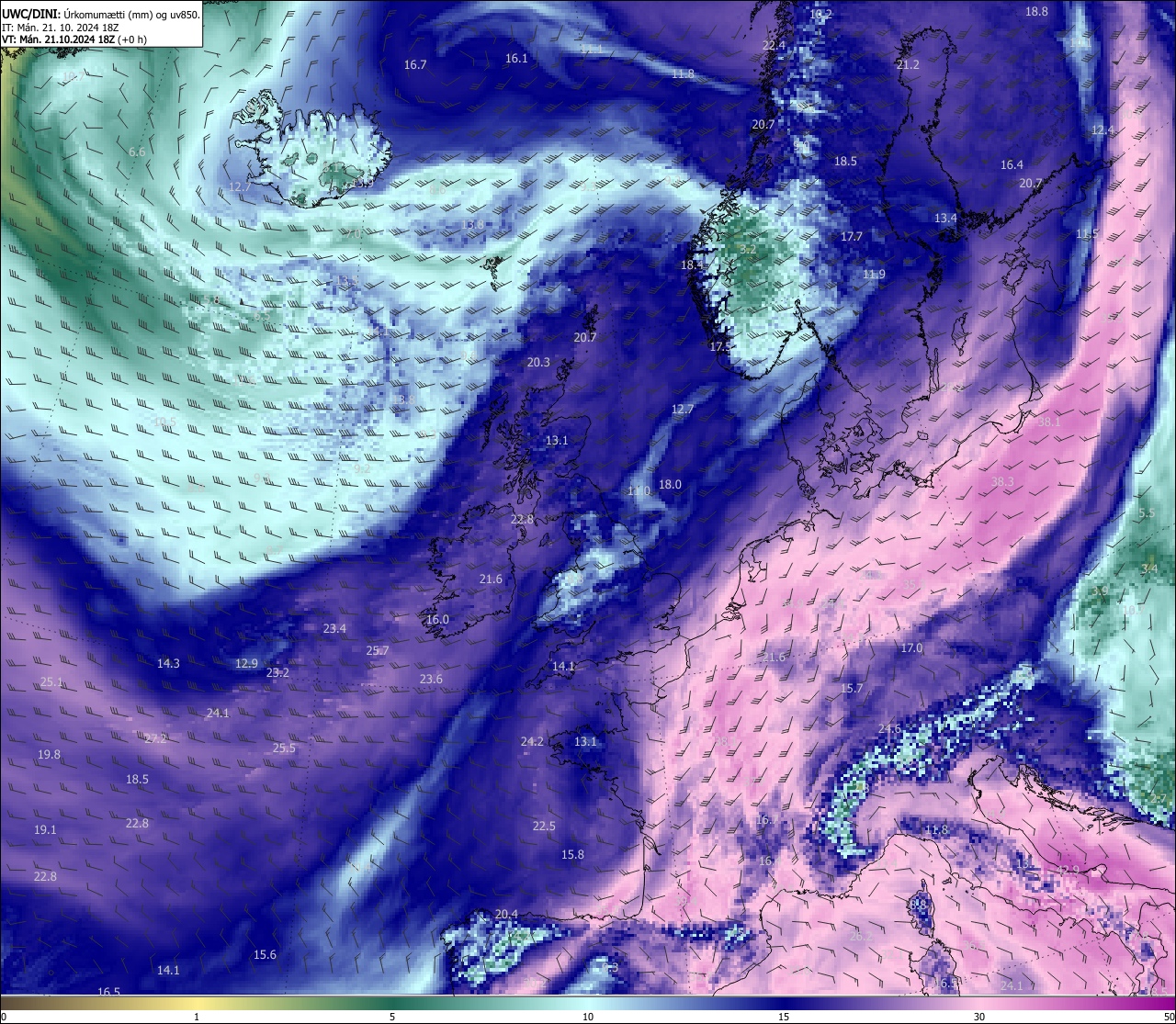Click the 22.4 value over Norway
Screen dimensions: 1176x1024
[774, 45]
